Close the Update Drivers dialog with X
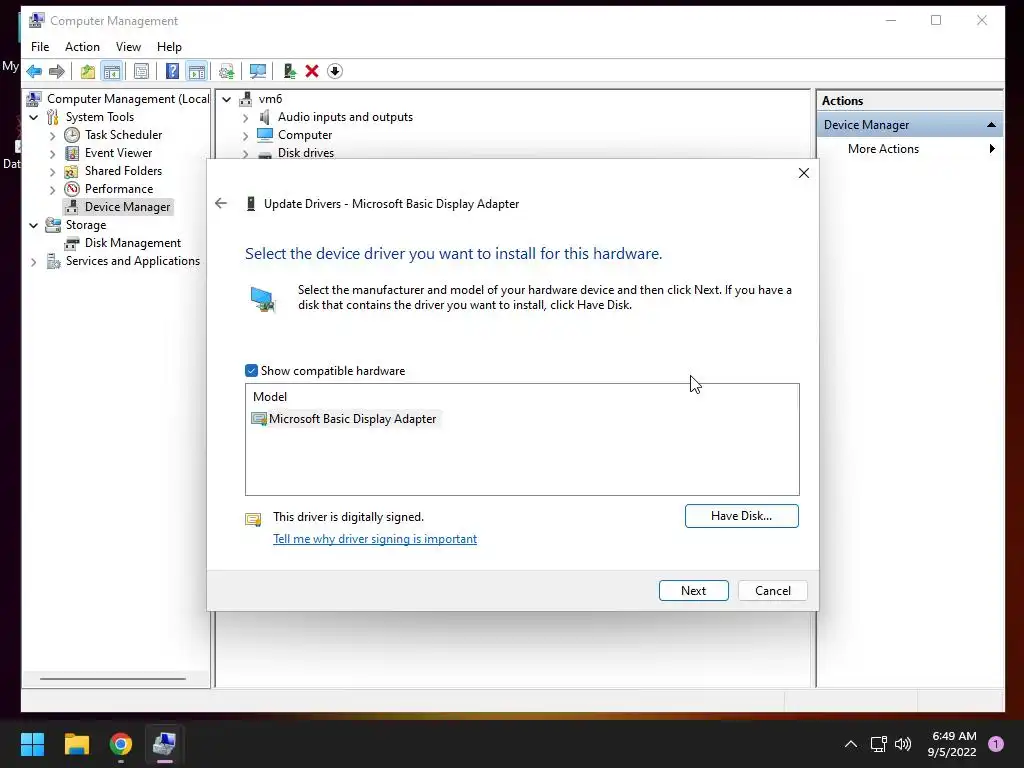The height and width of the screenshot is (768, 1024). click(x=804, y=173)
